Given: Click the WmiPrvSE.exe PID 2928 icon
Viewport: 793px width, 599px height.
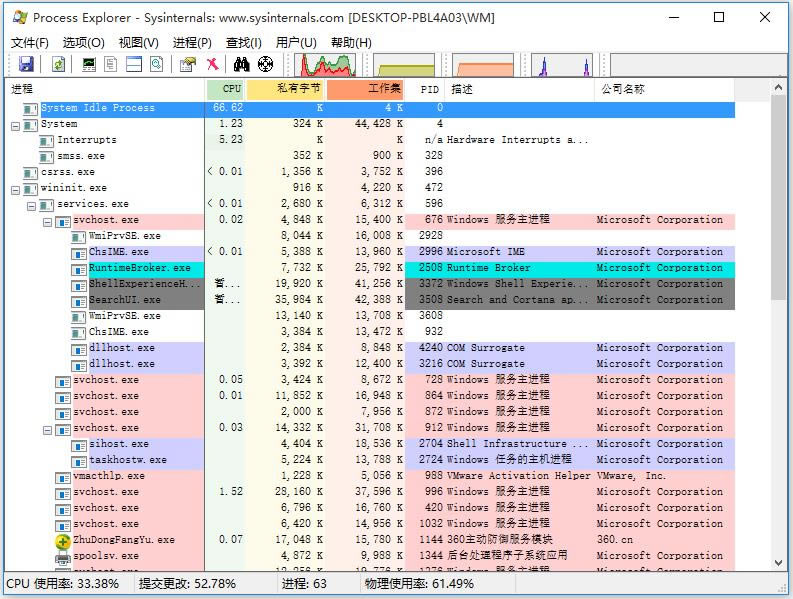Looking at the screenshot, I should tap(78, 237).
